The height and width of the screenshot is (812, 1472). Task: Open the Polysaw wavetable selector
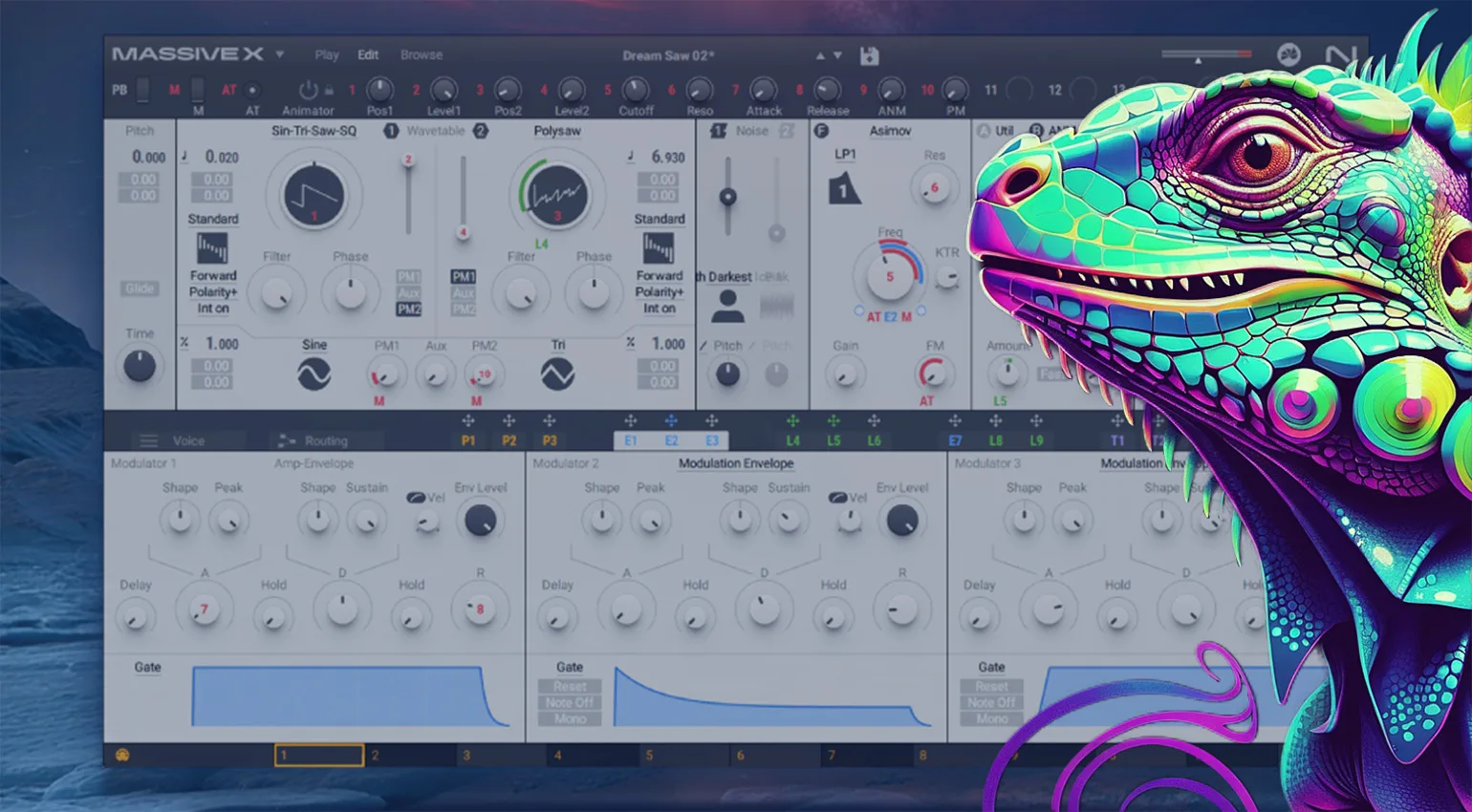tap(557, 131)
